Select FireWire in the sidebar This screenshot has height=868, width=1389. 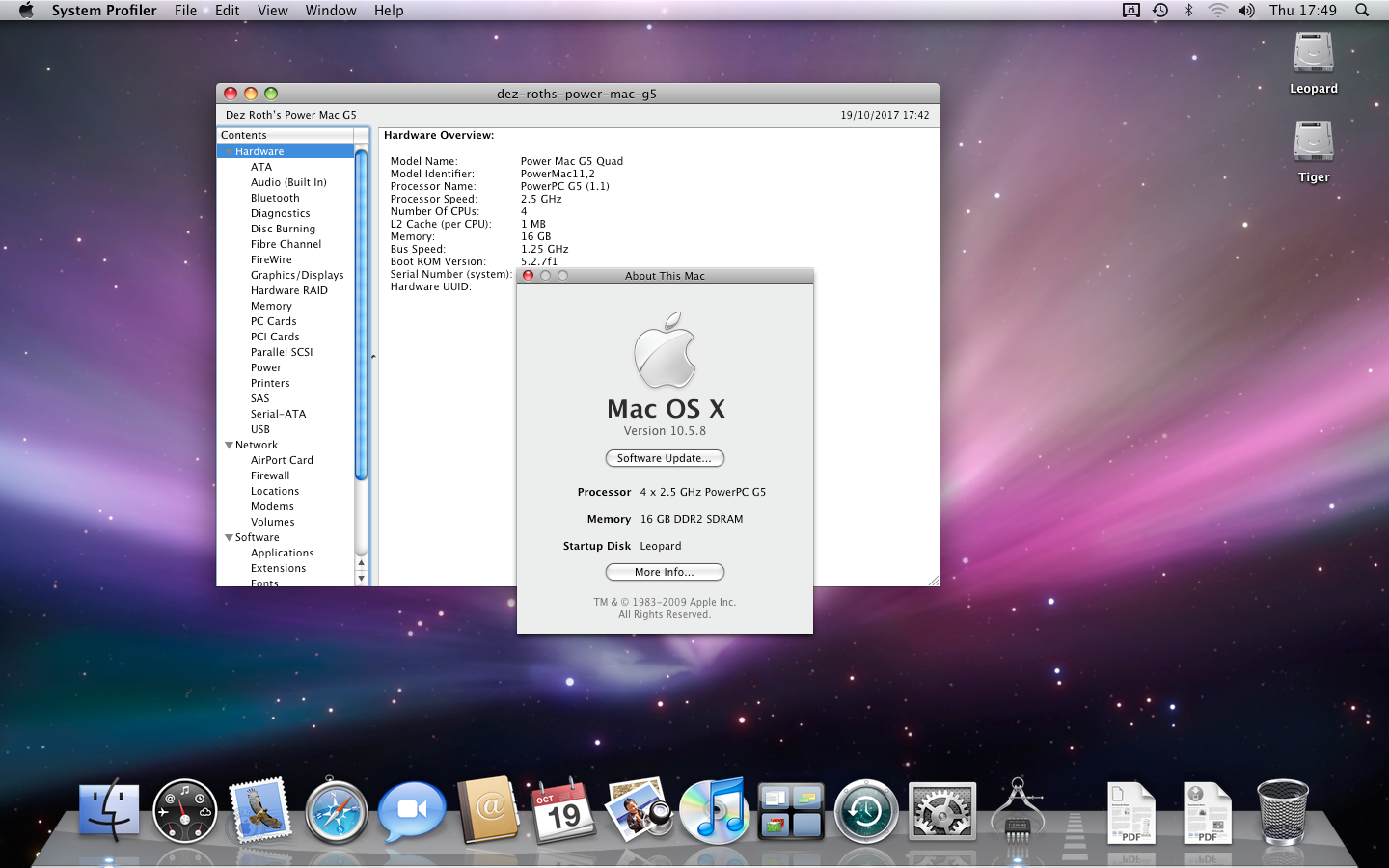point(271,259)
